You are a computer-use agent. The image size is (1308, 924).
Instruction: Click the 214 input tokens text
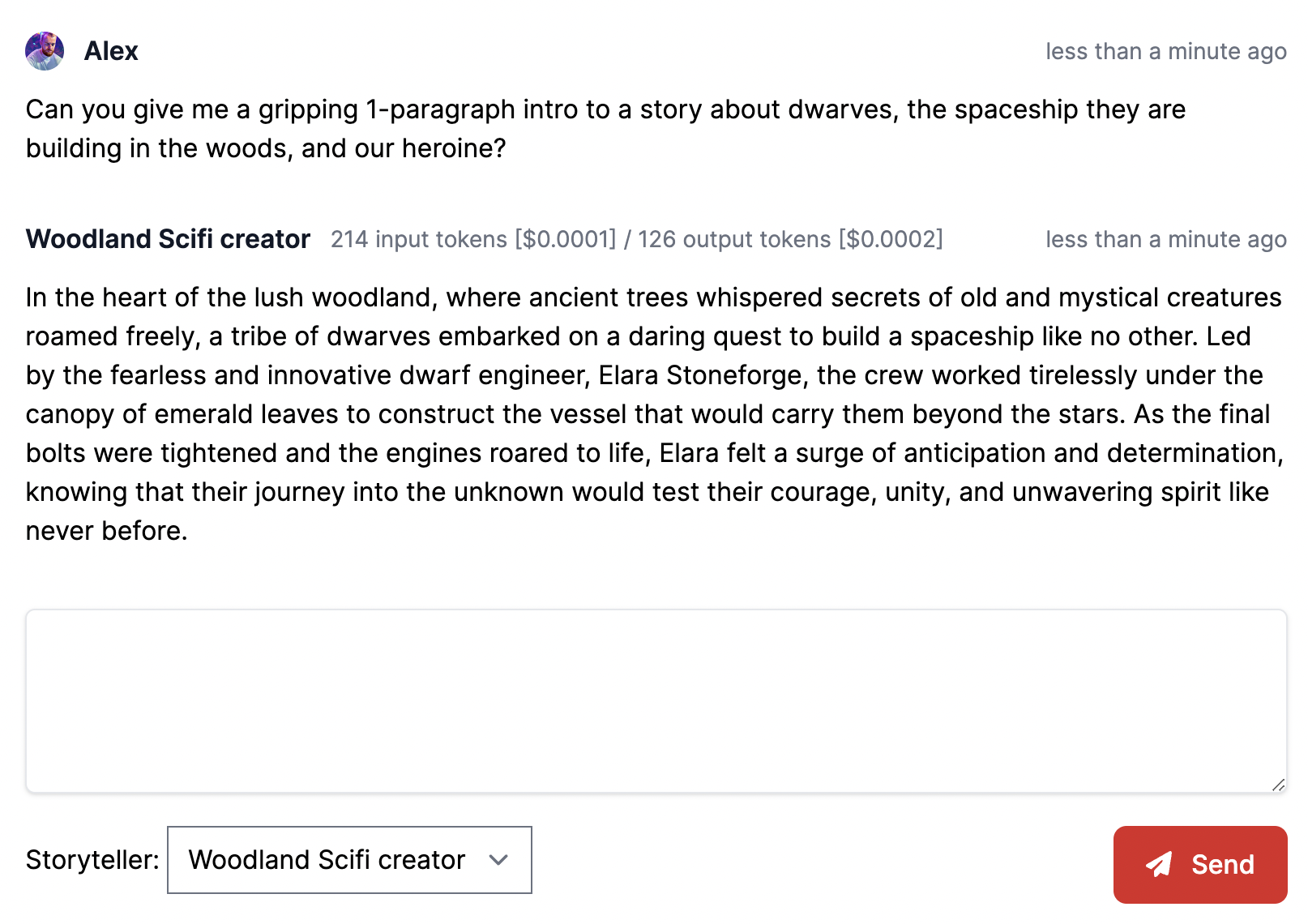click(418, 239)
